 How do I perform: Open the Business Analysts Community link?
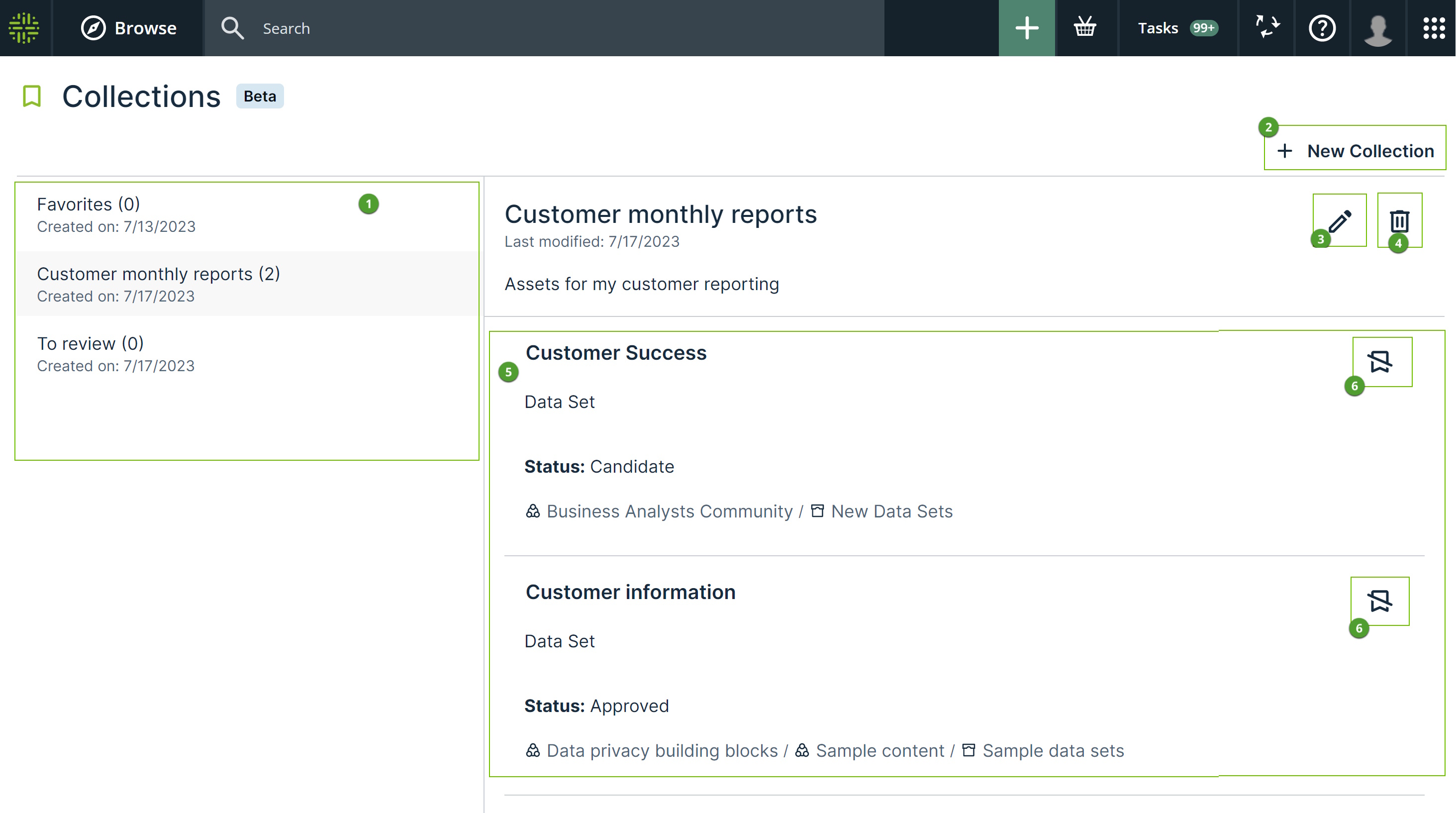(669, 511)
